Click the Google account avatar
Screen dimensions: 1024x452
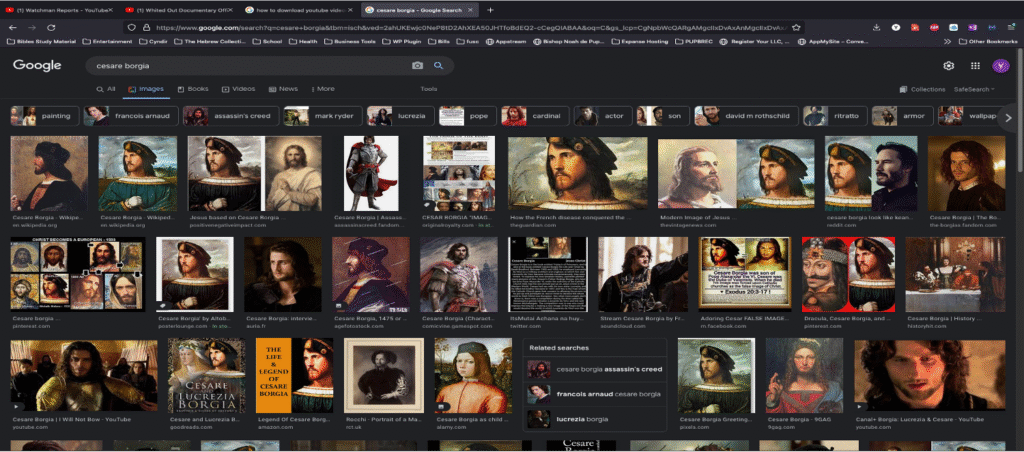click(x=1000, y=66)
